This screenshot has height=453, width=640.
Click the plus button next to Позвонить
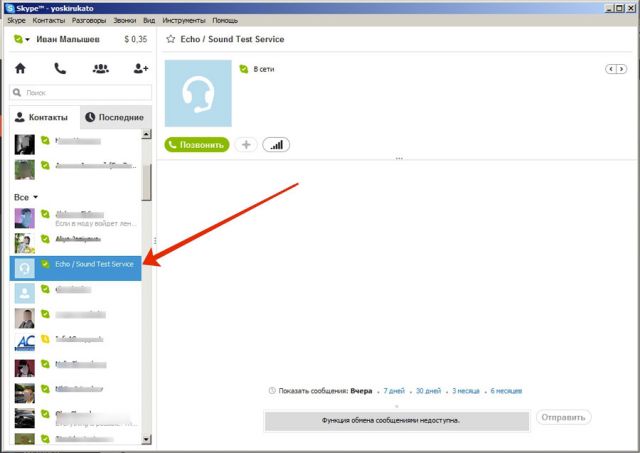246,144
